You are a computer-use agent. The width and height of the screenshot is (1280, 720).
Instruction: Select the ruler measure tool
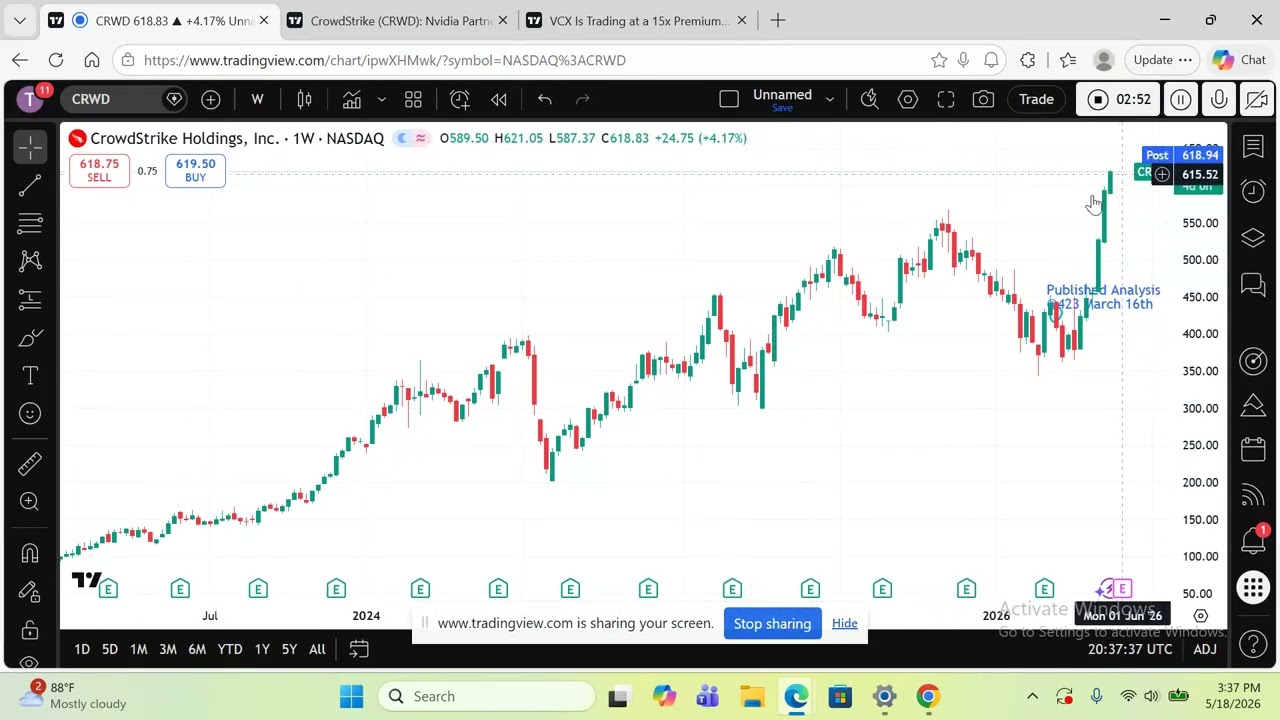click(30, 463)
